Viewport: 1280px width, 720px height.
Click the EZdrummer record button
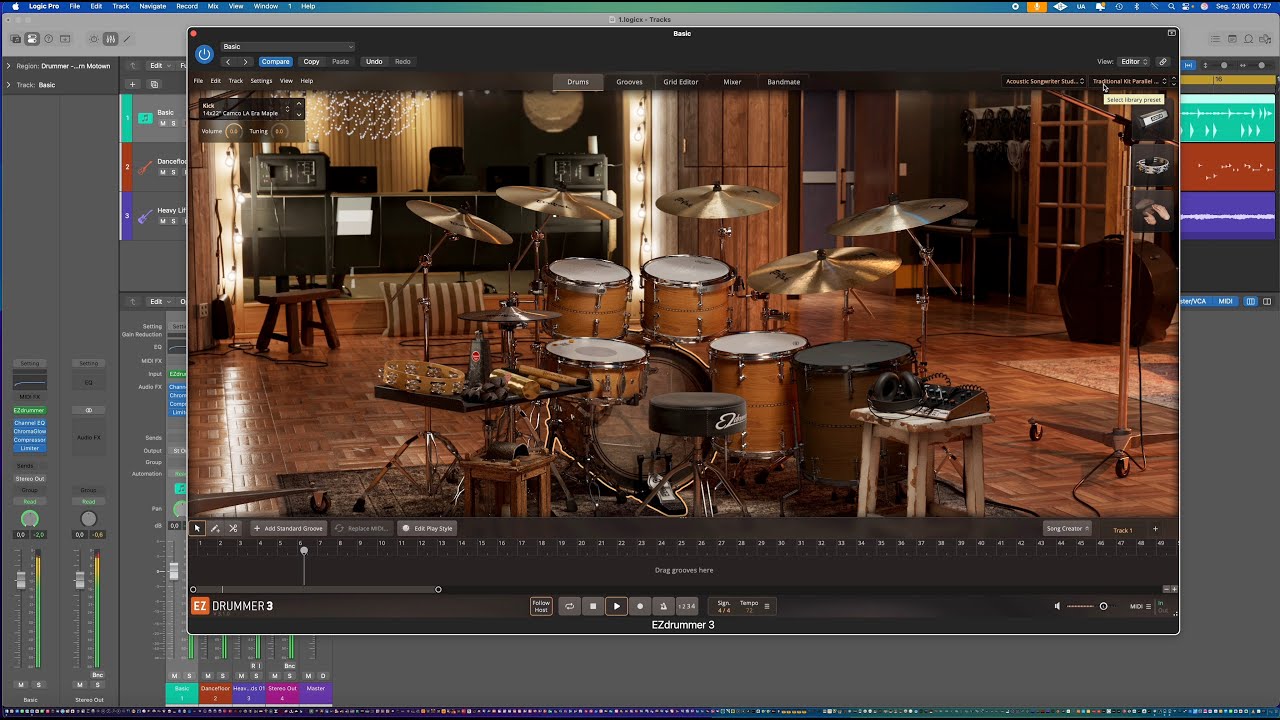coord(640,606)
